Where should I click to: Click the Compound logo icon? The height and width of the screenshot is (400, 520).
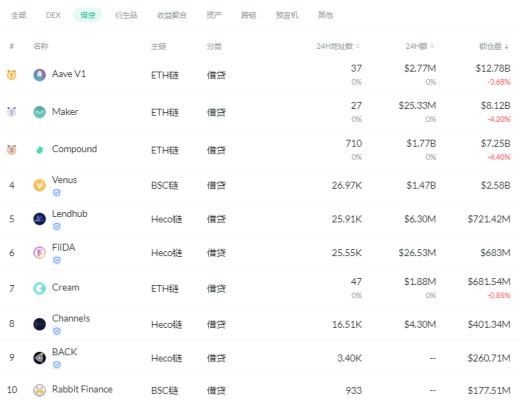pyautogui.click(x=39, y=150)
